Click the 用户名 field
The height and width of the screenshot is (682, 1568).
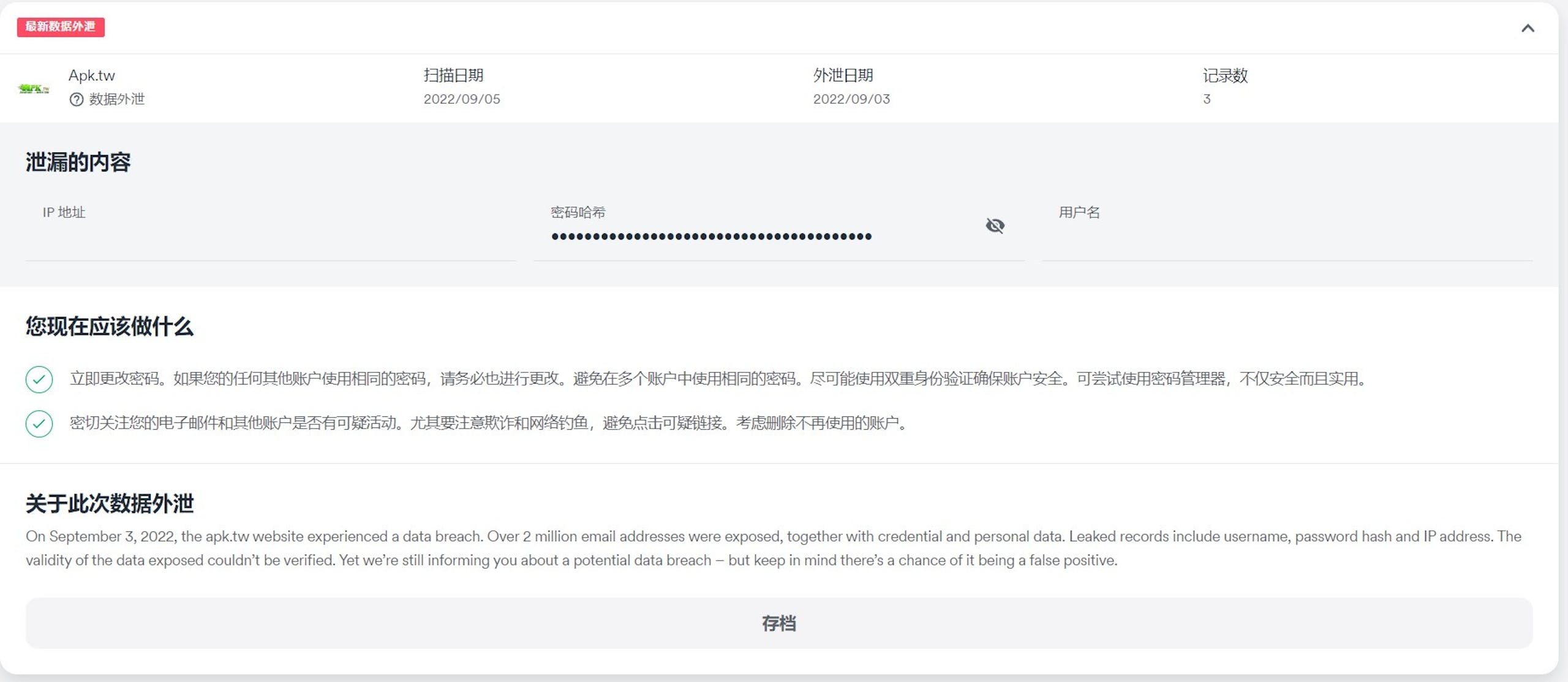tap(1287, 228)
